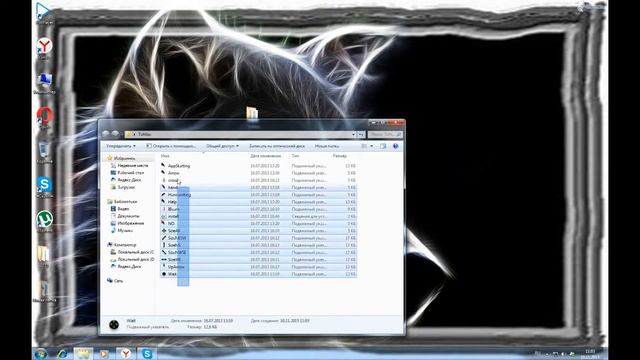640x360 pixels.
Task: Select the AppStarting file
Action: [x=258, y=166]
